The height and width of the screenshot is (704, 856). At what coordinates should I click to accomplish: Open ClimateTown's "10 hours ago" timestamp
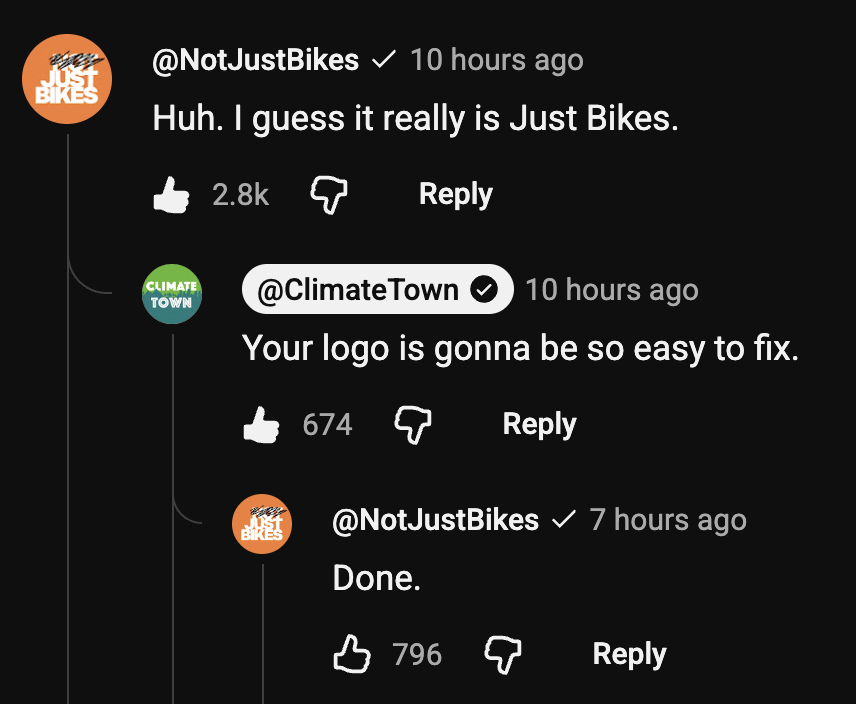[612, 290]
